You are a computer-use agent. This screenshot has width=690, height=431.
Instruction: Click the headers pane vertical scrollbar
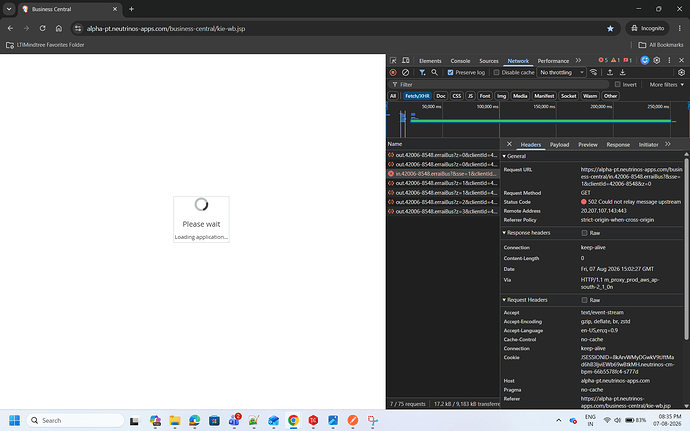coord(686,249)
